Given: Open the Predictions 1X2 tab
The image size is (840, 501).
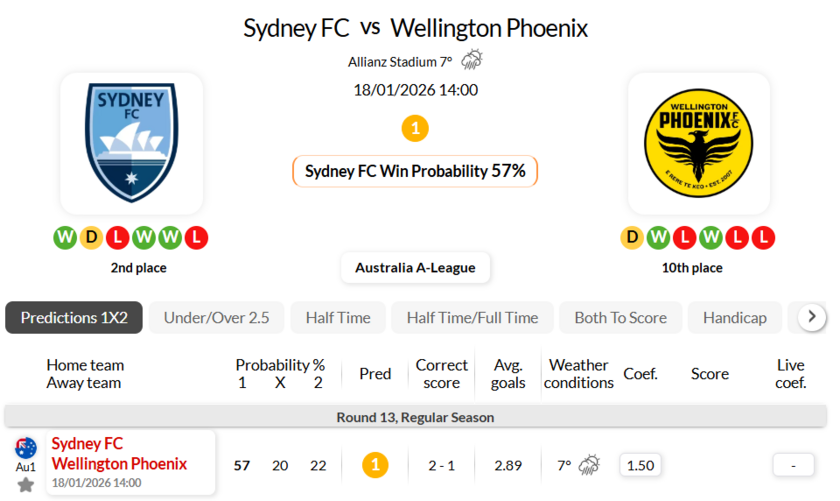Looking at the screenshot, I should pyautogui.click(x=74, y=318).
